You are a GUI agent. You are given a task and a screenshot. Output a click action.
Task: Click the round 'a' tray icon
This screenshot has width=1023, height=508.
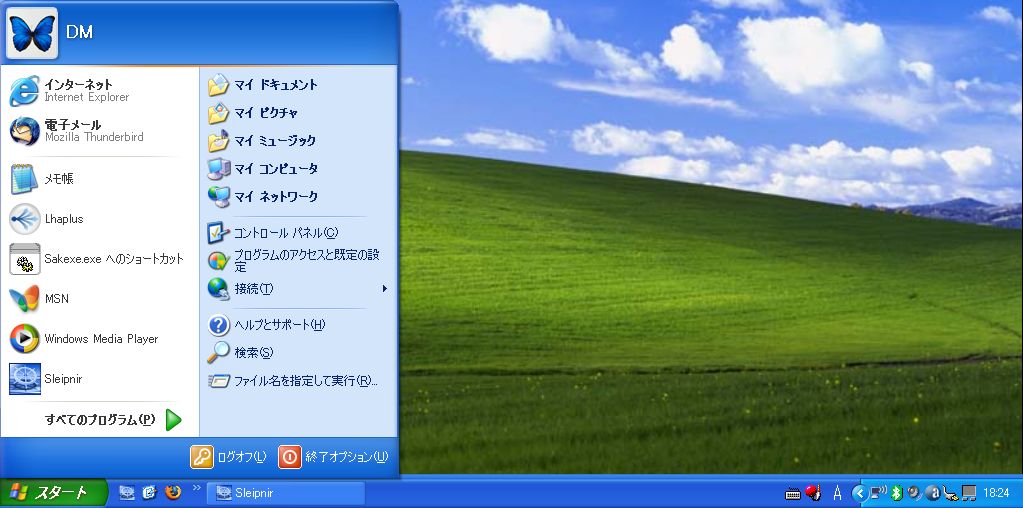(932, 493)
